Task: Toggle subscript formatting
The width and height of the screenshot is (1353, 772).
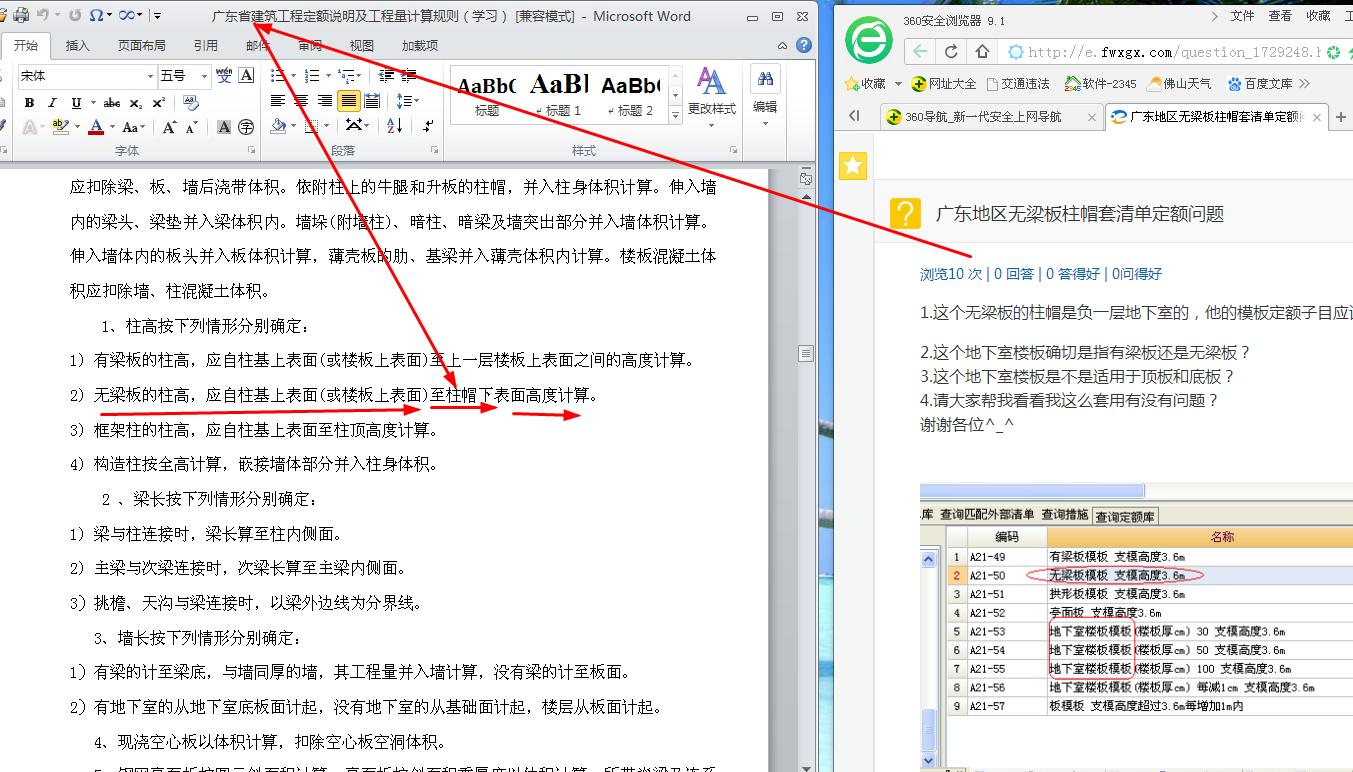Action: (x=135, y=103)
